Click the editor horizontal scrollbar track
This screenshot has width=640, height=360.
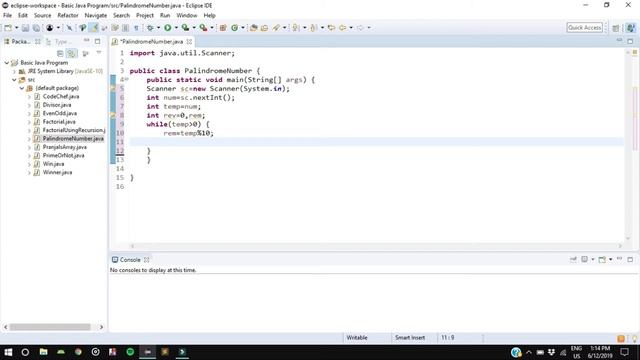coord(376,246)
